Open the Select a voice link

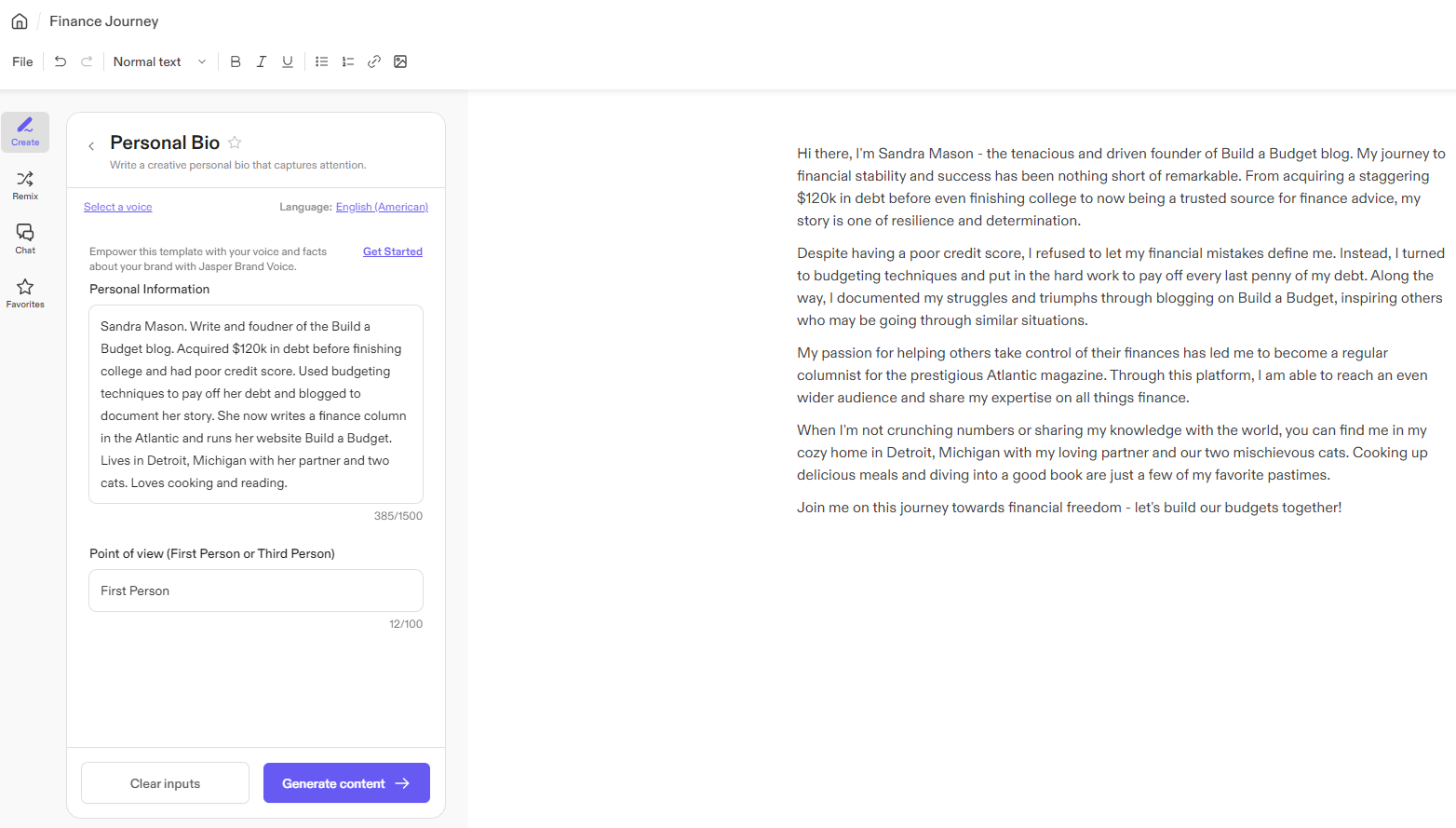coord(117,206)
